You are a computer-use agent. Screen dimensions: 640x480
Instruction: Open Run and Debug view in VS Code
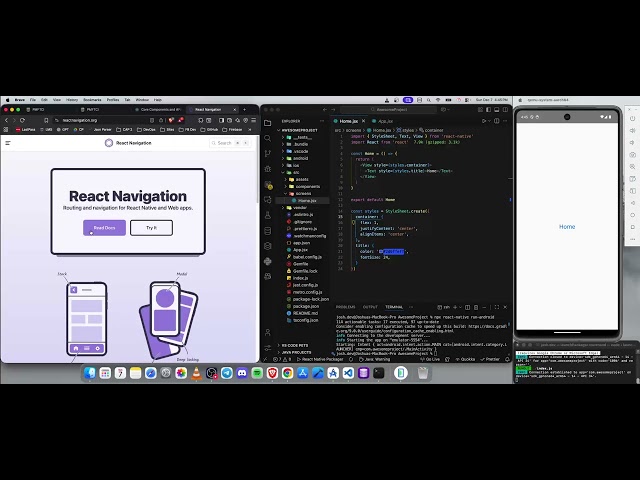pos(268,169)
